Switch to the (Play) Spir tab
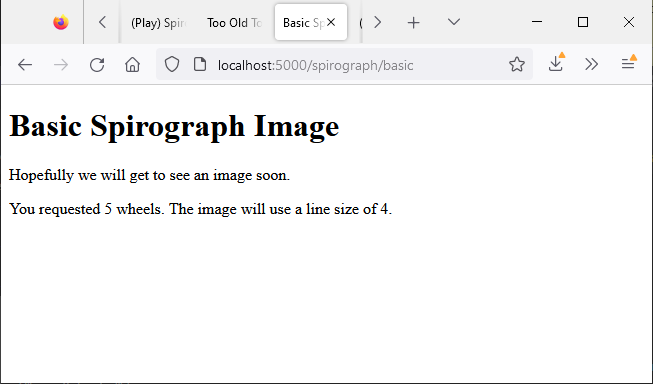The width and height of the screenshot is (653, 384). click(x=158, y=22)
